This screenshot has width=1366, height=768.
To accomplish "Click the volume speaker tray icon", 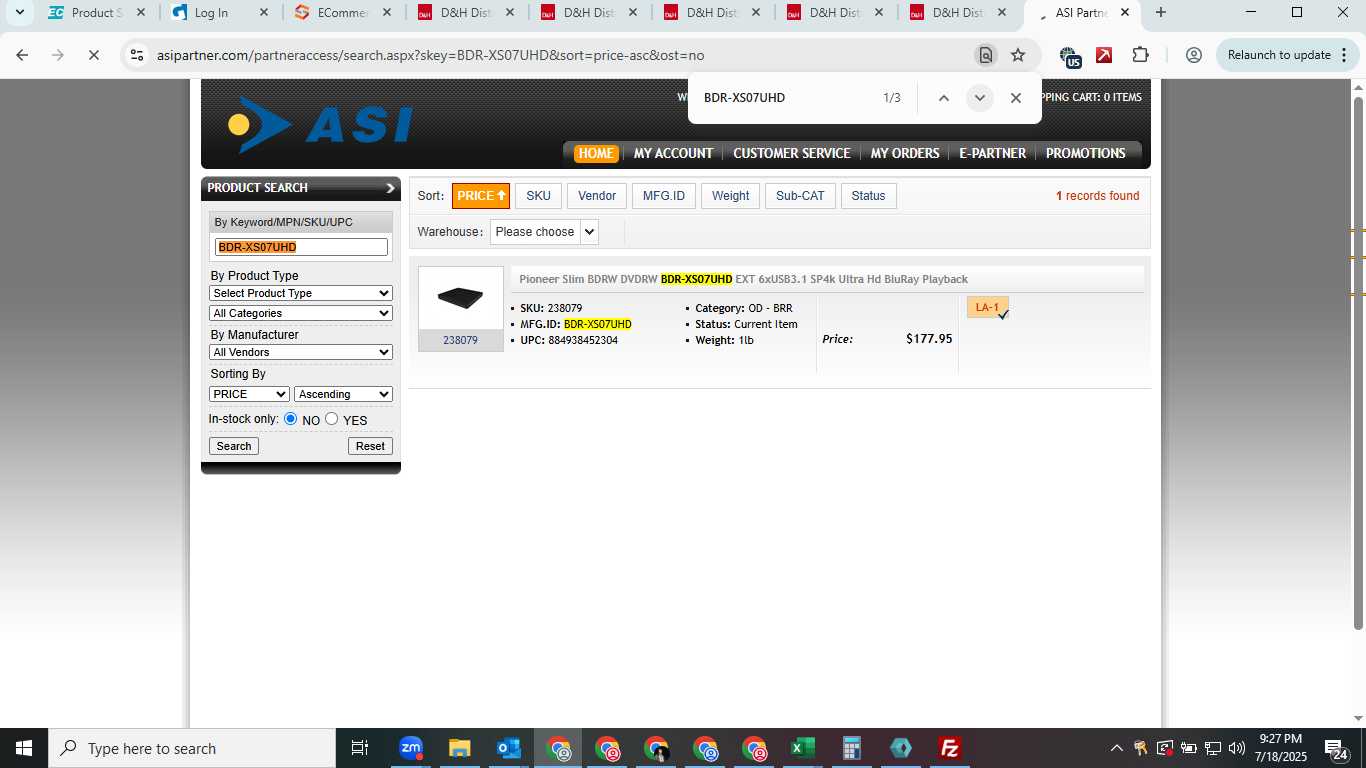I will click(1237, 748).
